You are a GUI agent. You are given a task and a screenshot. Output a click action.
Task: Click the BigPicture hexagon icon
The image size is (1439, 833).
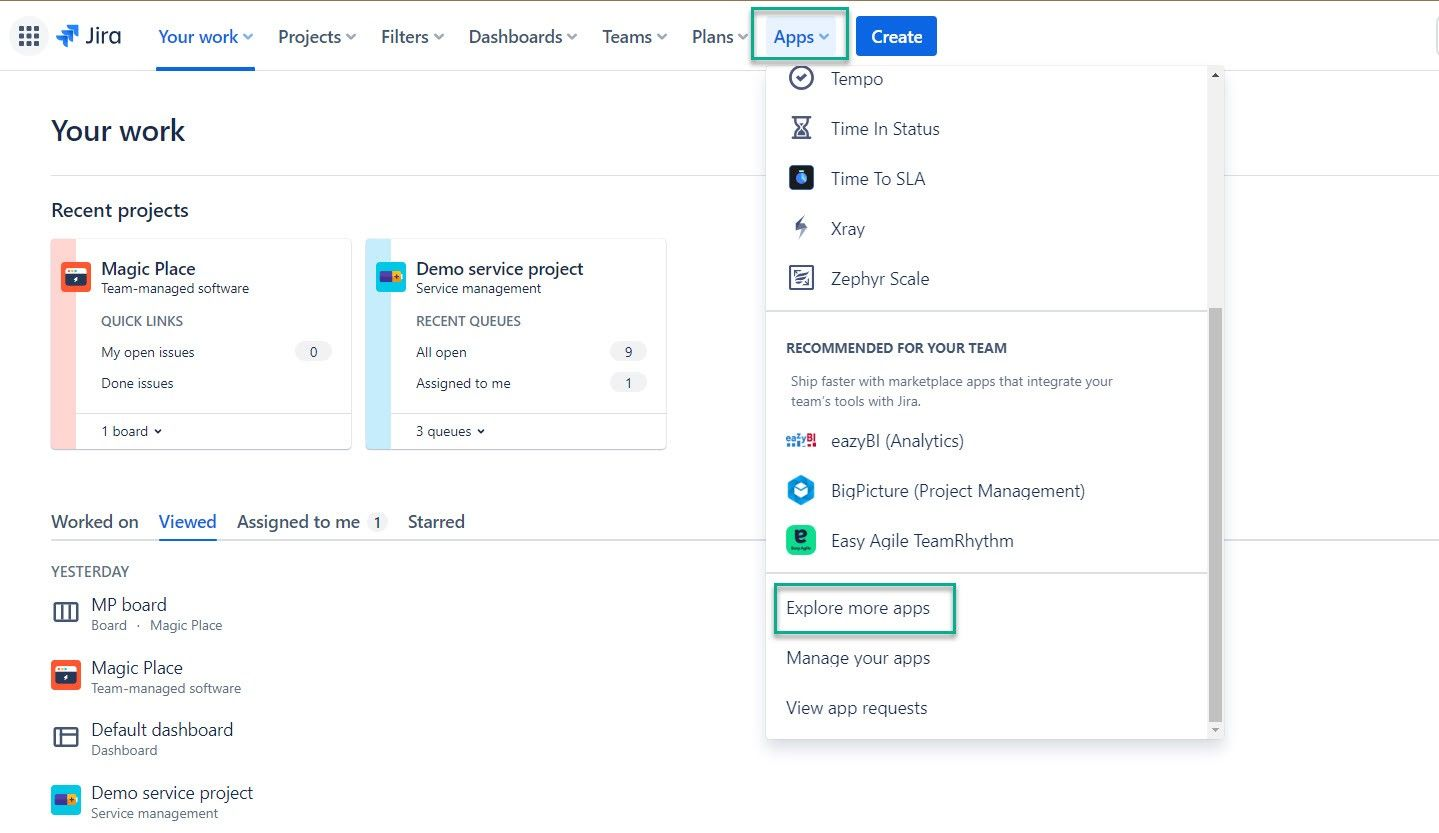pos(801,490)
